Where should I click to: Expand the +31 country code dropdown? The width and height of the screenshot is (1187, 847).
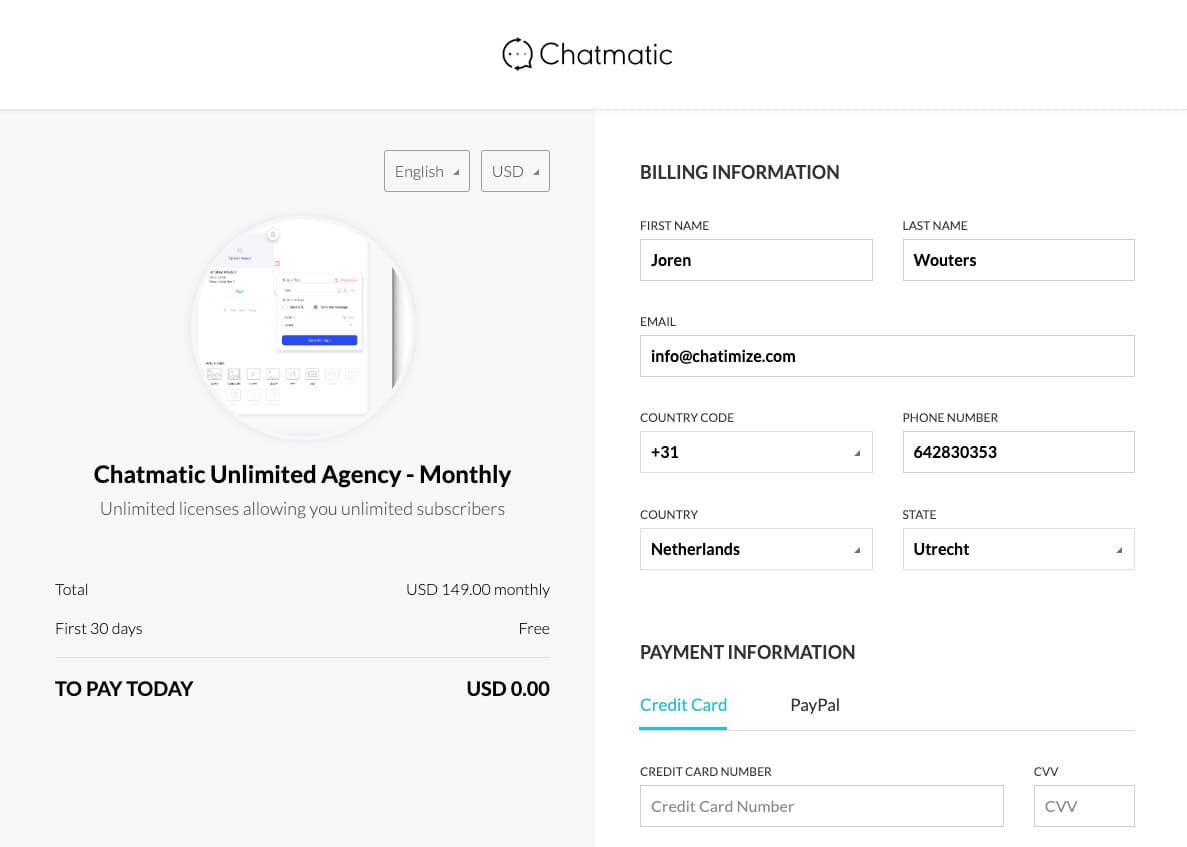[756, 452]
